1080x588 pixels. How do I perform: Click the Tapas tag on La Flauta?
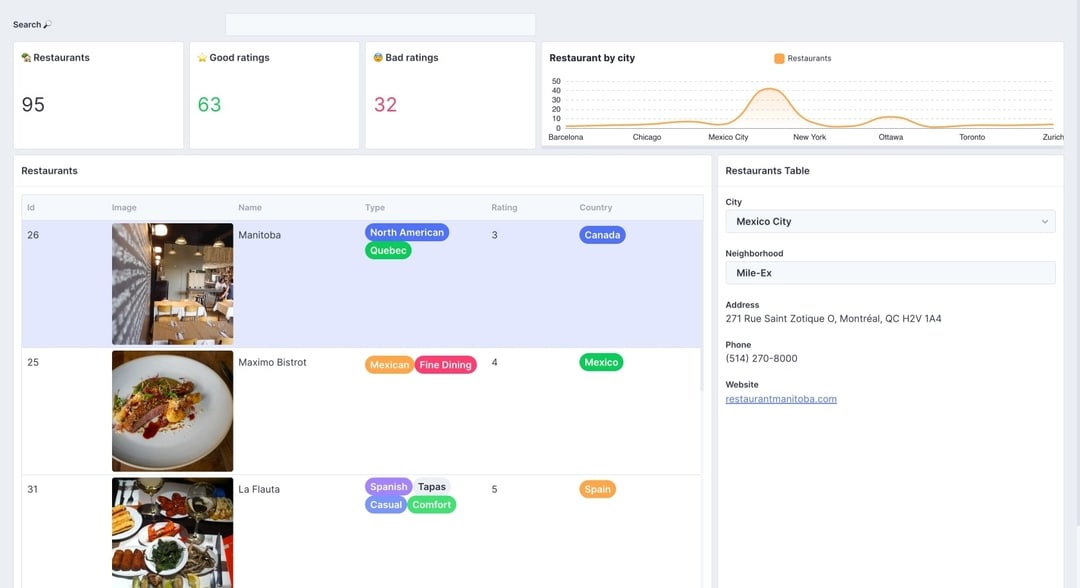pyautogui.click(x=432, y=486)
